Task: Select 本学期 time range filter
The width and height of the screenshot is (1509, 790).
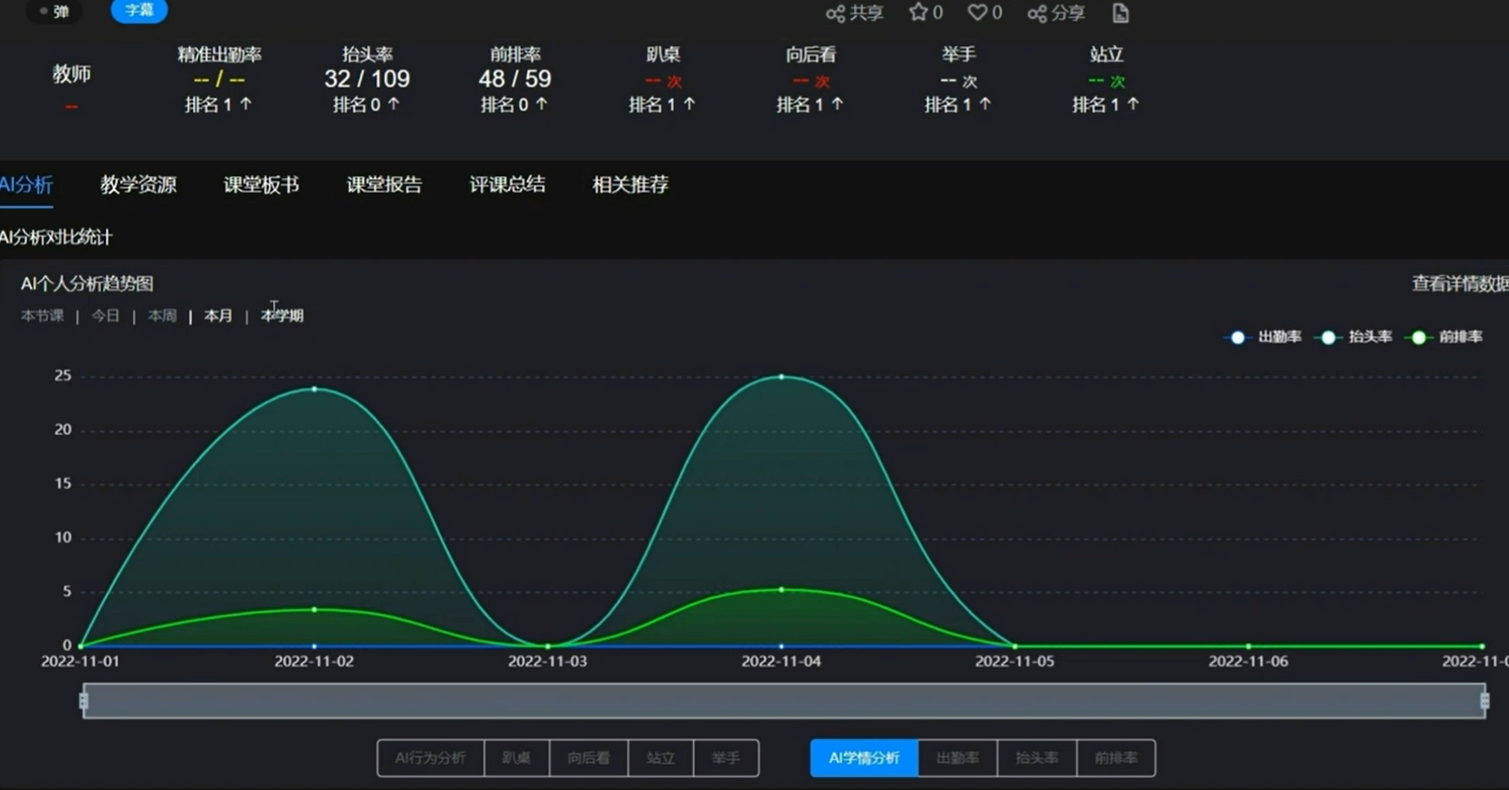Action: coord(282,316)
